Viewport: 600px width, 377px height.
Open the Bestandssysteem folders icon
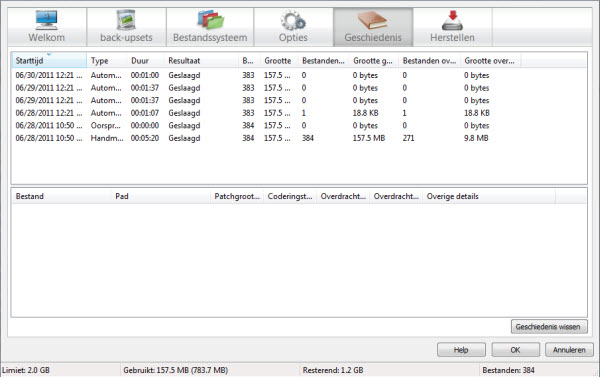pyautogui.click(x=210, y=20)
